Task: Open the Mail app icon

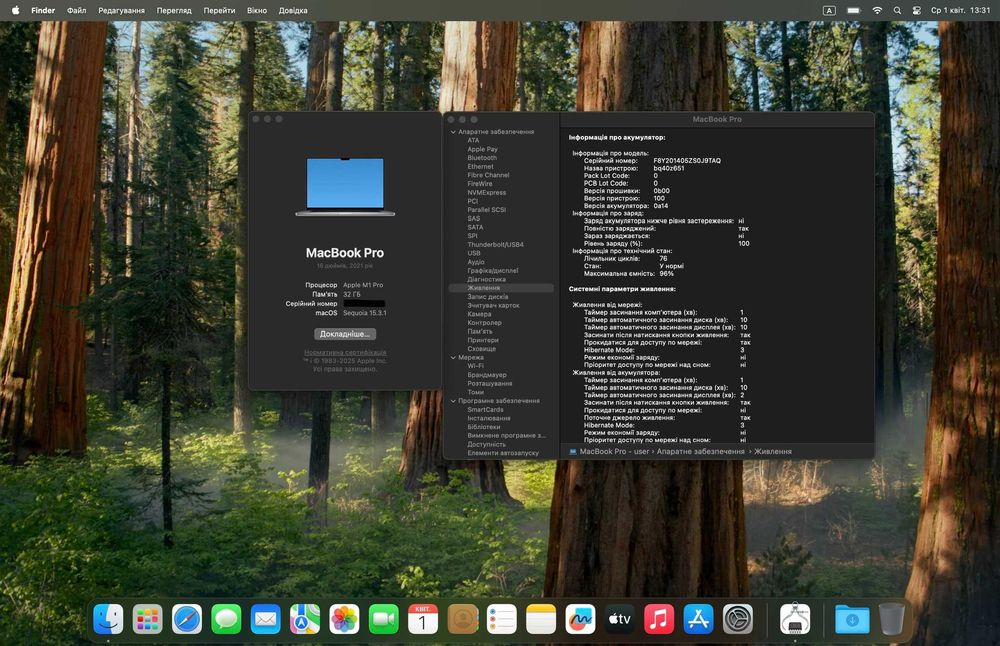Action: coord(265,619)
